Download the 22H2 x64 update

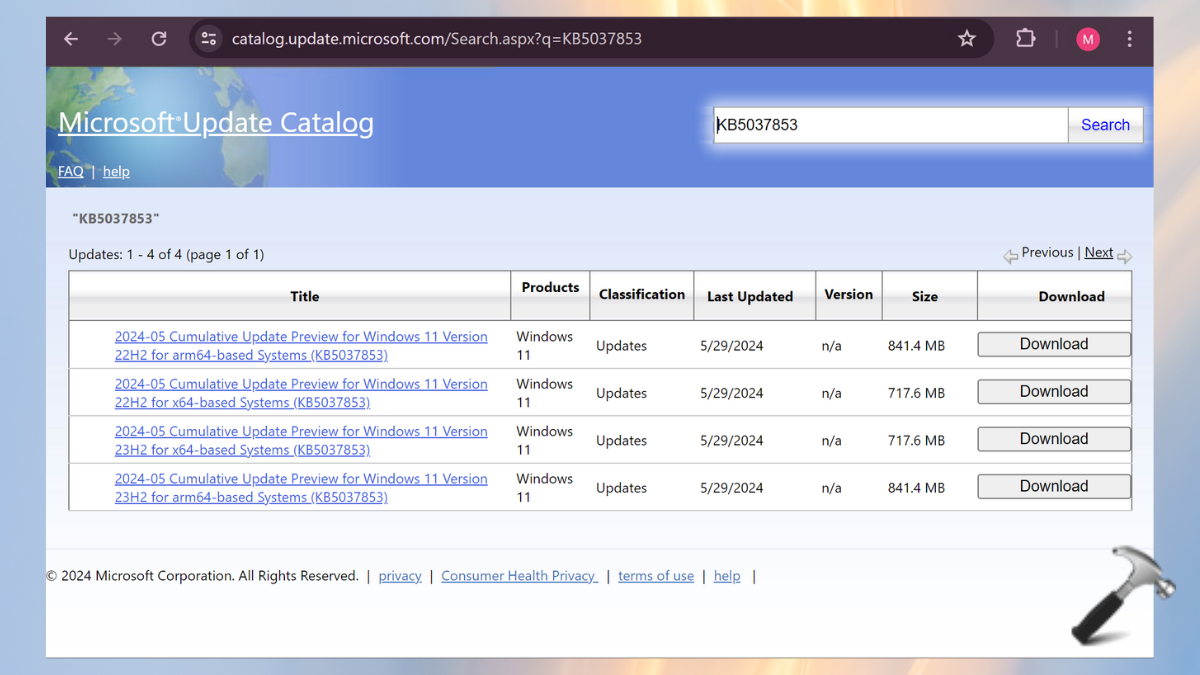tap(1054, 392)
